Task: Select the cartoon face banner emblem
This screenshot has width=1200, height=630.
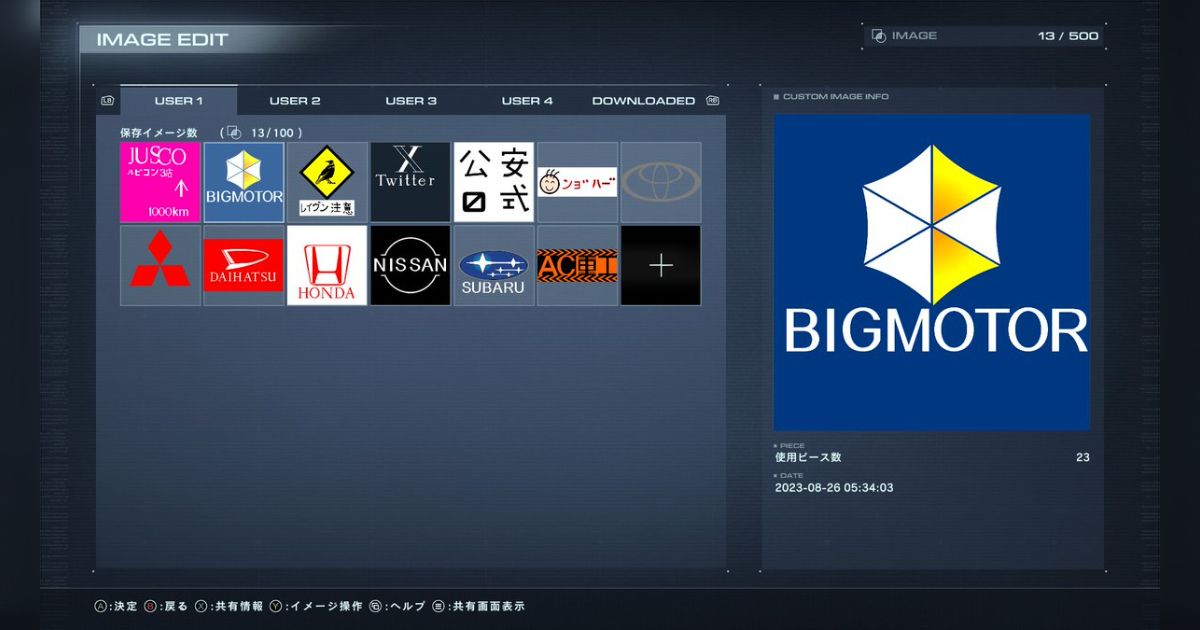Action: pyautogui.click(x=577, y=182)
